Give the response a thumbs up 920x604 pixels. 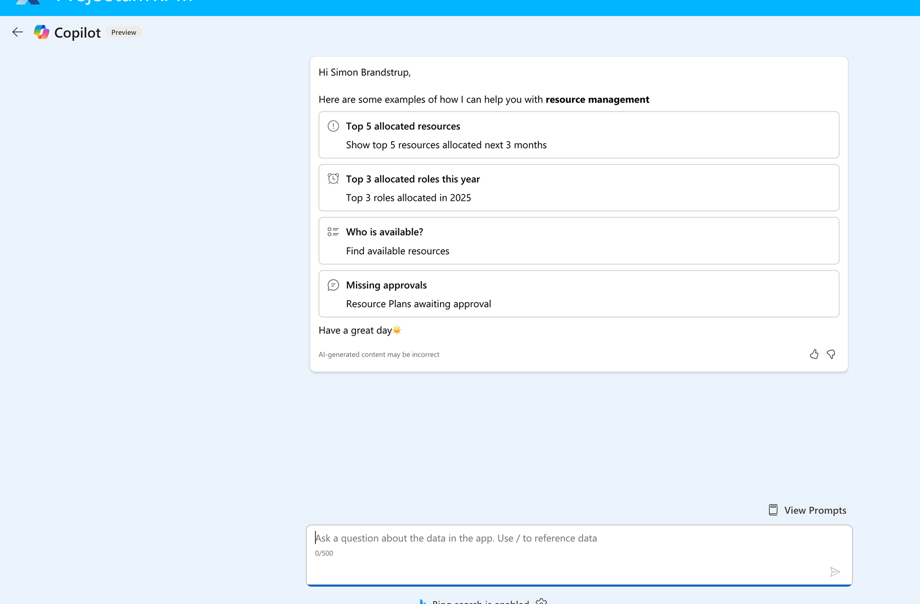click(x=814, y=354)
